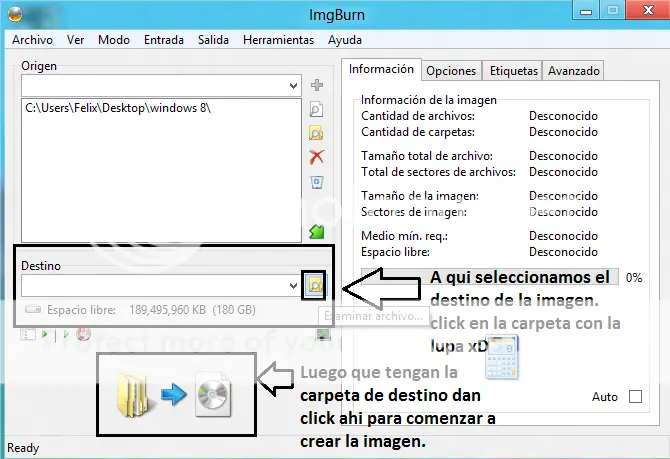
Task: Minimize the ImgBurn window
Action: 586,11
